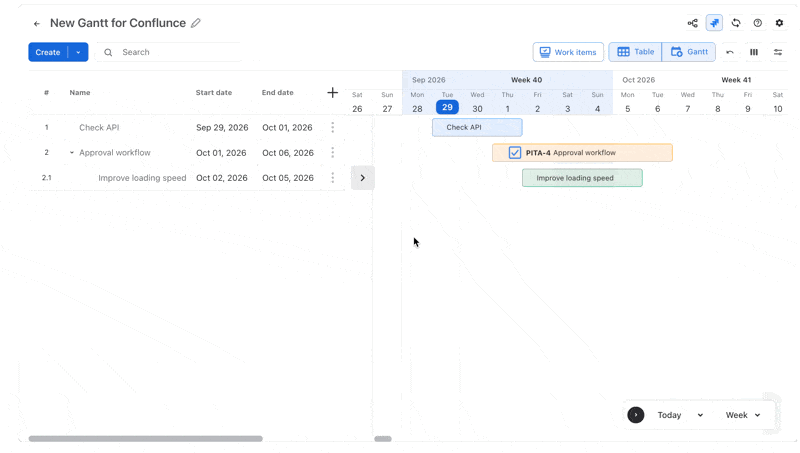Click end date Oct 06, 2026
800x453 pixels.
[288, 153]
